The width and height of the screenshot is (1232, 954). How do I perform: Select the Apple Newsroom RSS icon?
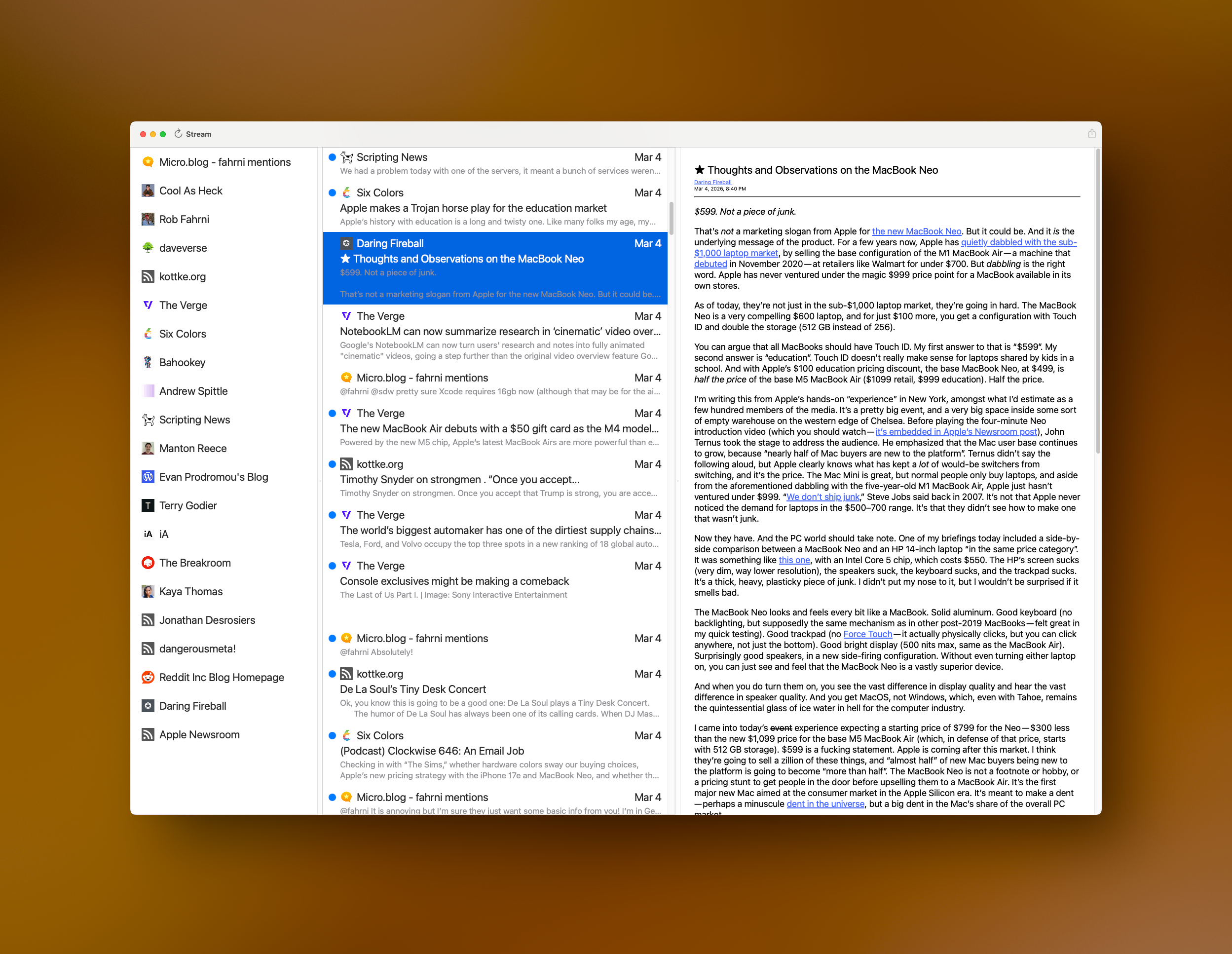coord(148,734)
